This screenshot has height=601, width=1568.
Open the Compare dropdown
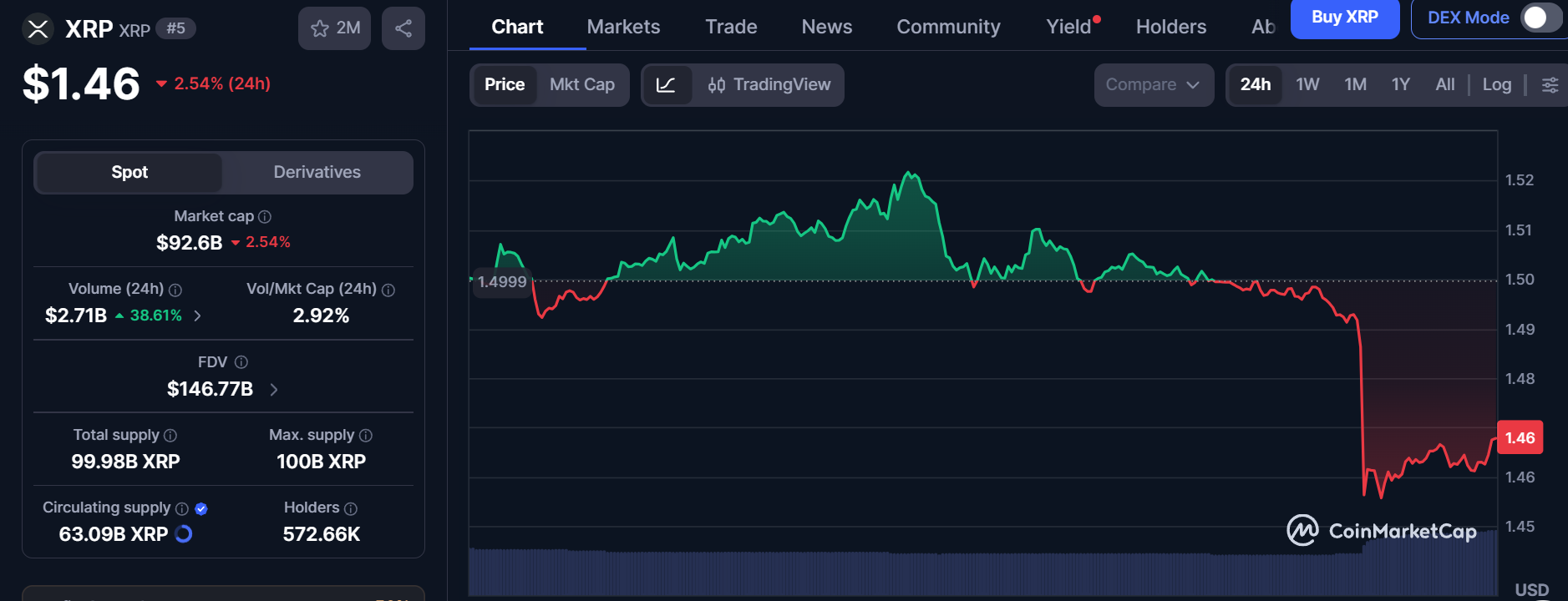1154,85
